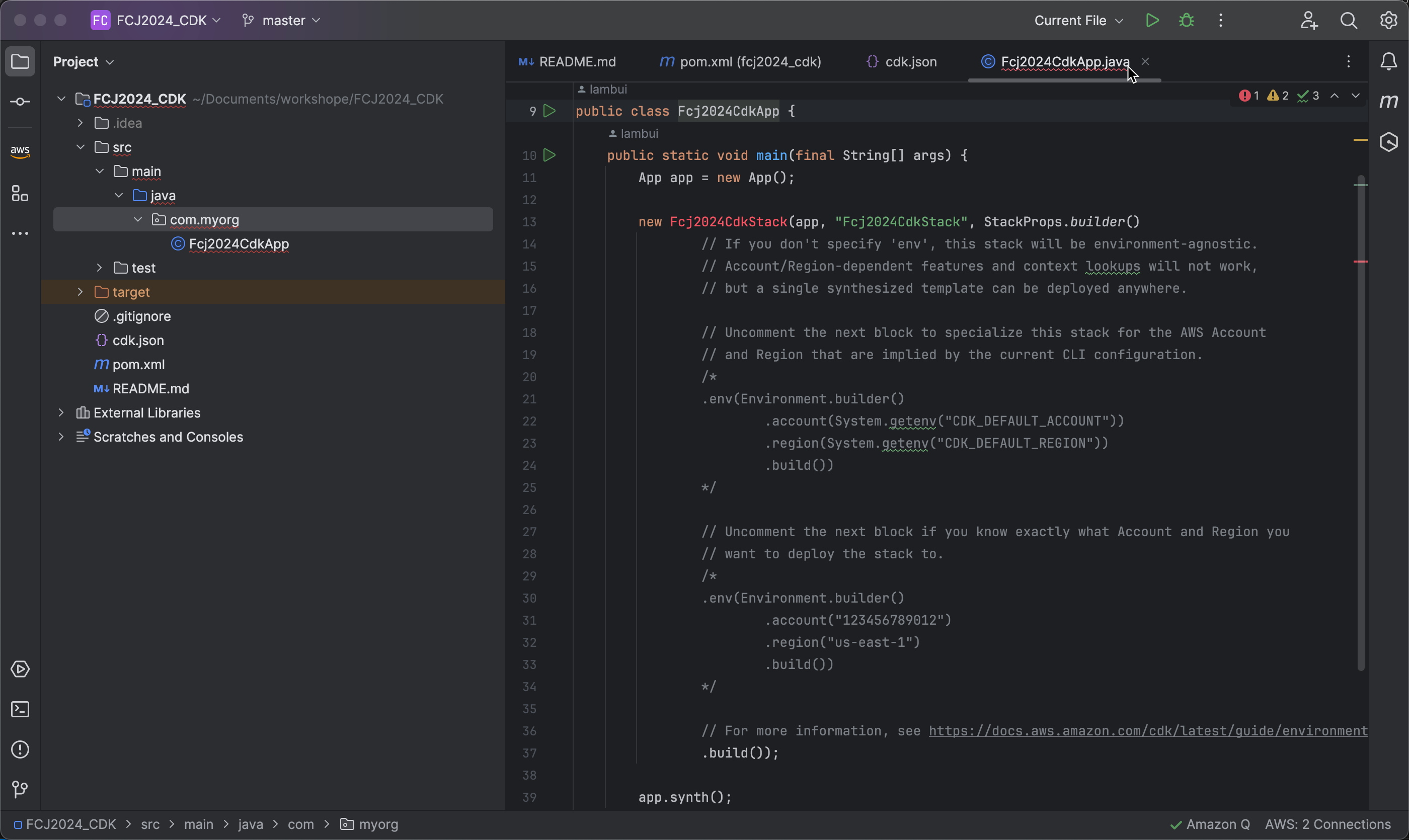Close the Fcj2024CdkApp.java tab
This screenshot has height=840, width=1409.
coord(1145,61)
